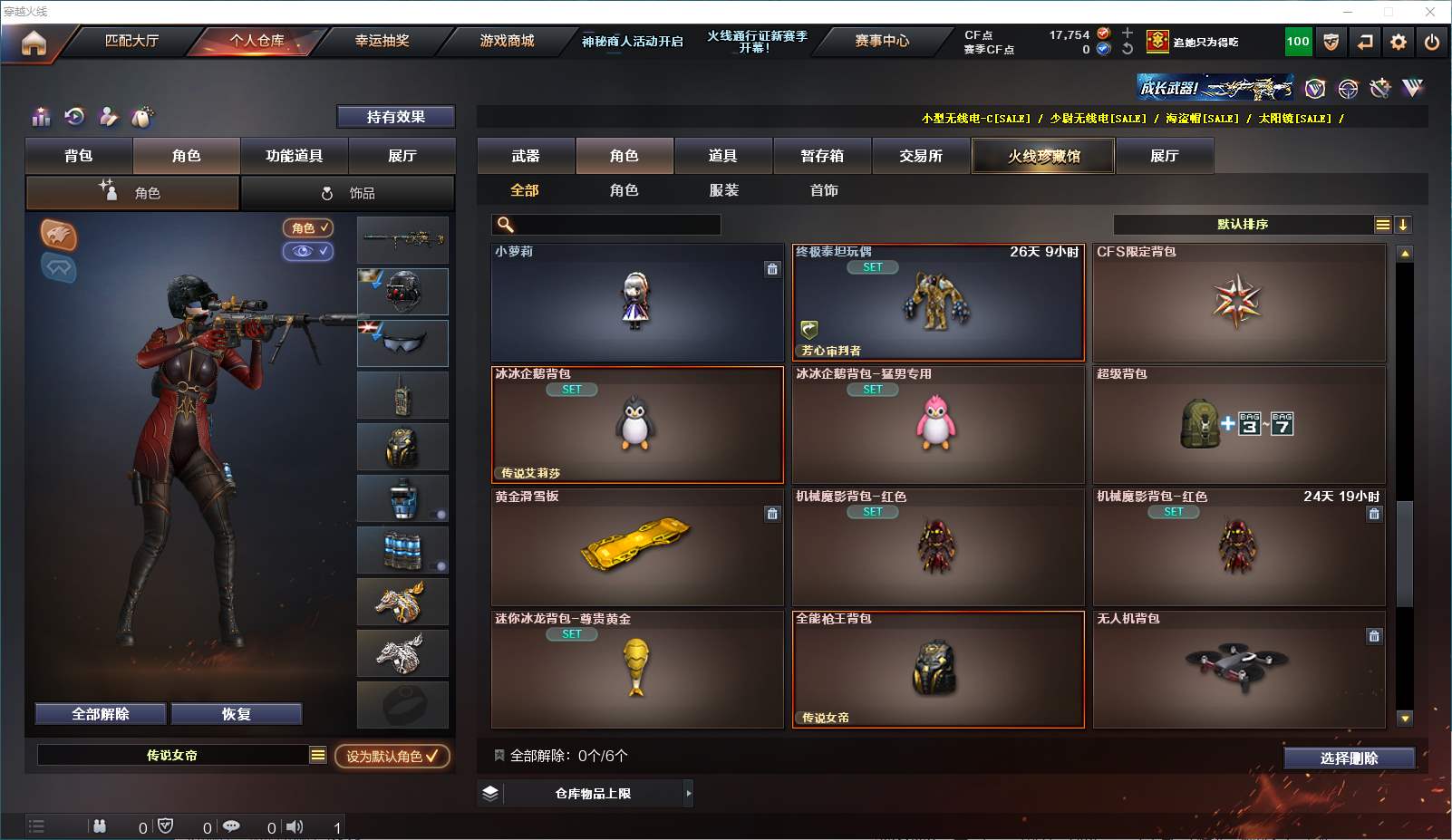Switch to the 火线珍藏馆 tab

click(1043, 156)
